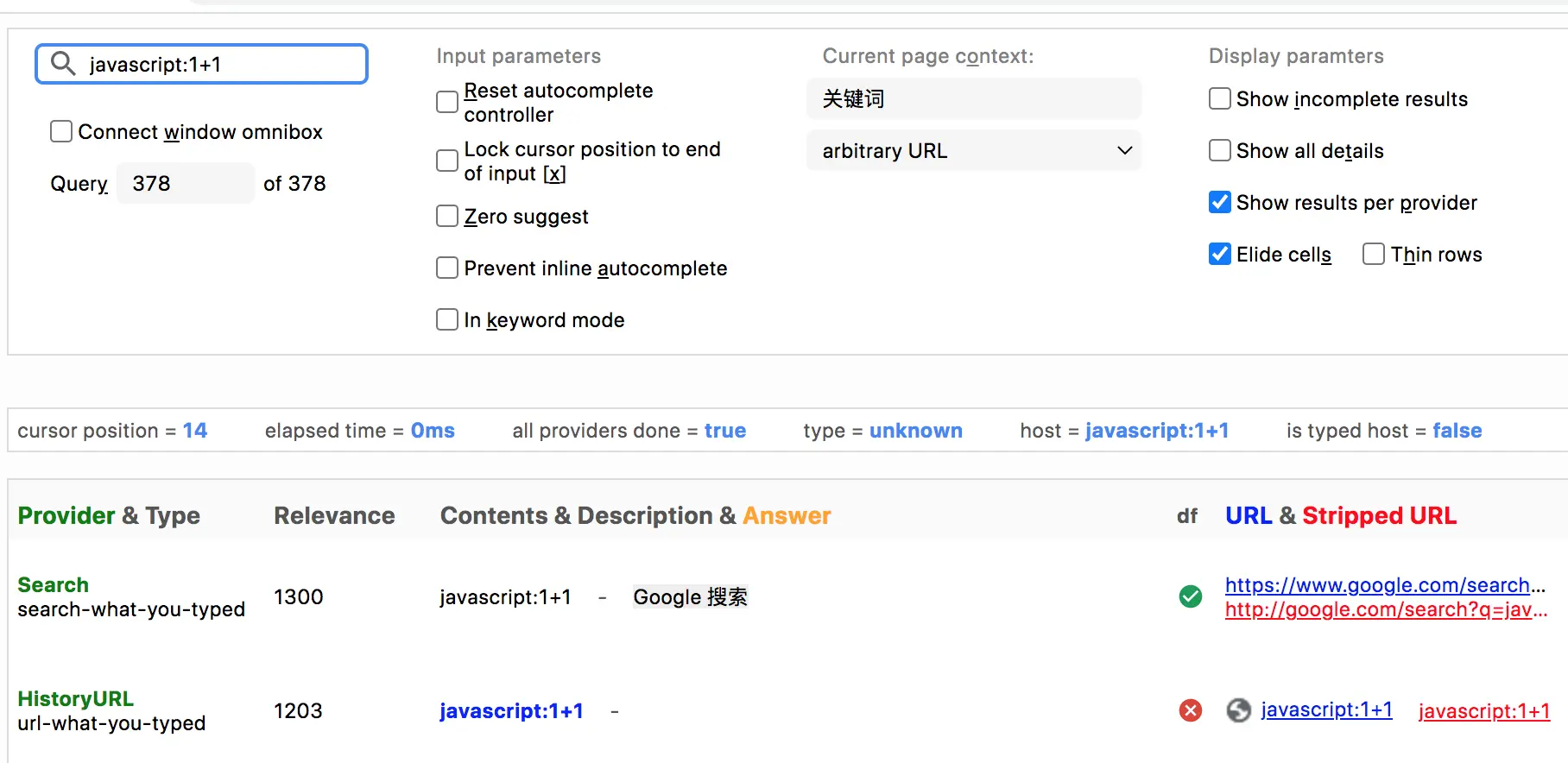Click the search magnifier icon in omnibox input
The width and height of the screenshot is (1568, 763).
(63, 64)
